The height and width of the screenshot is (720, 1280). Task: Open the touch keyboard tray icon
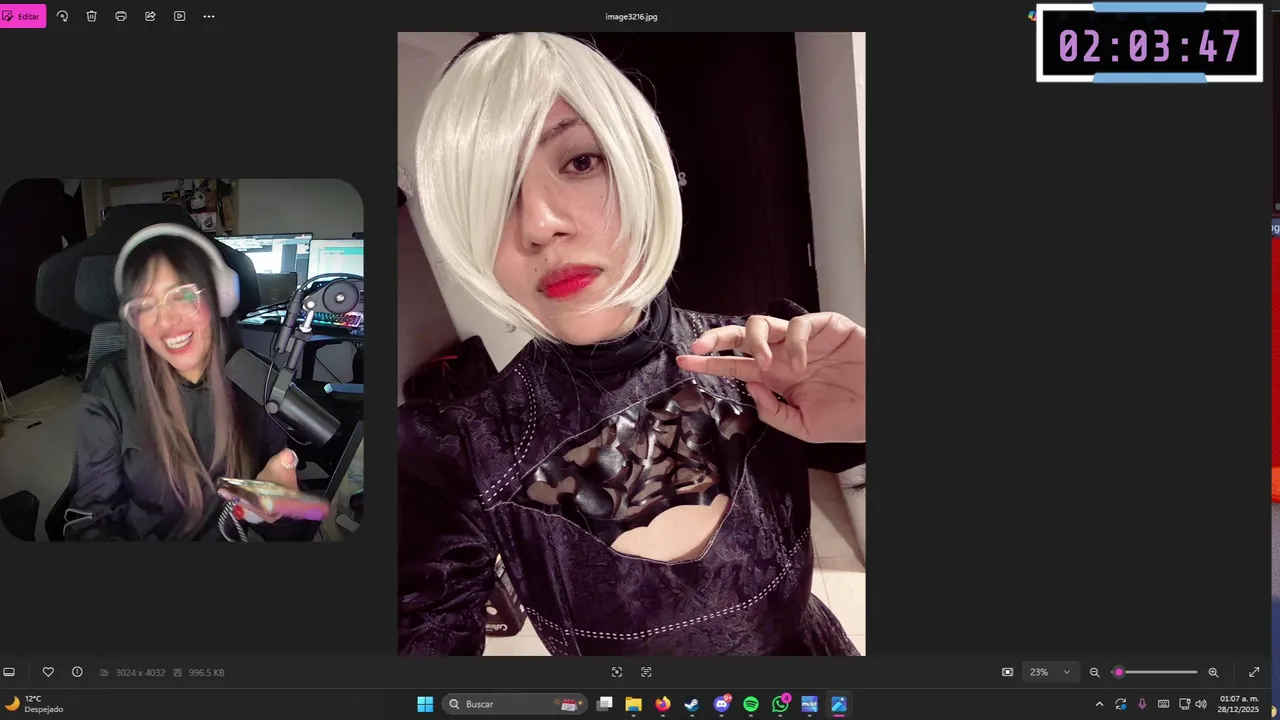tap(1163, 704)
